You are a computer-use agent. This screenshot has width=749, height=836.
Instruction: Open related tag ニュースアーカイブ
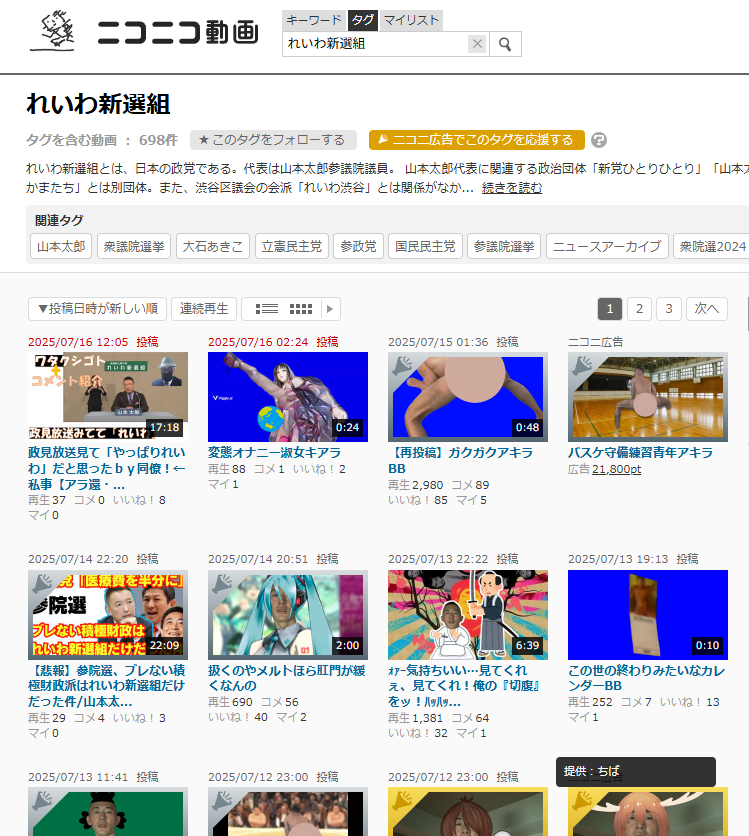607,246
